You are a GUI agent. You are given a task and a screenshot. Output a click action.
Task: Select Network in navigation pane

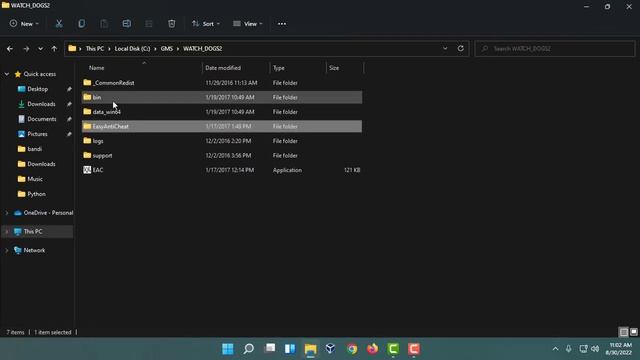point(34,250)
